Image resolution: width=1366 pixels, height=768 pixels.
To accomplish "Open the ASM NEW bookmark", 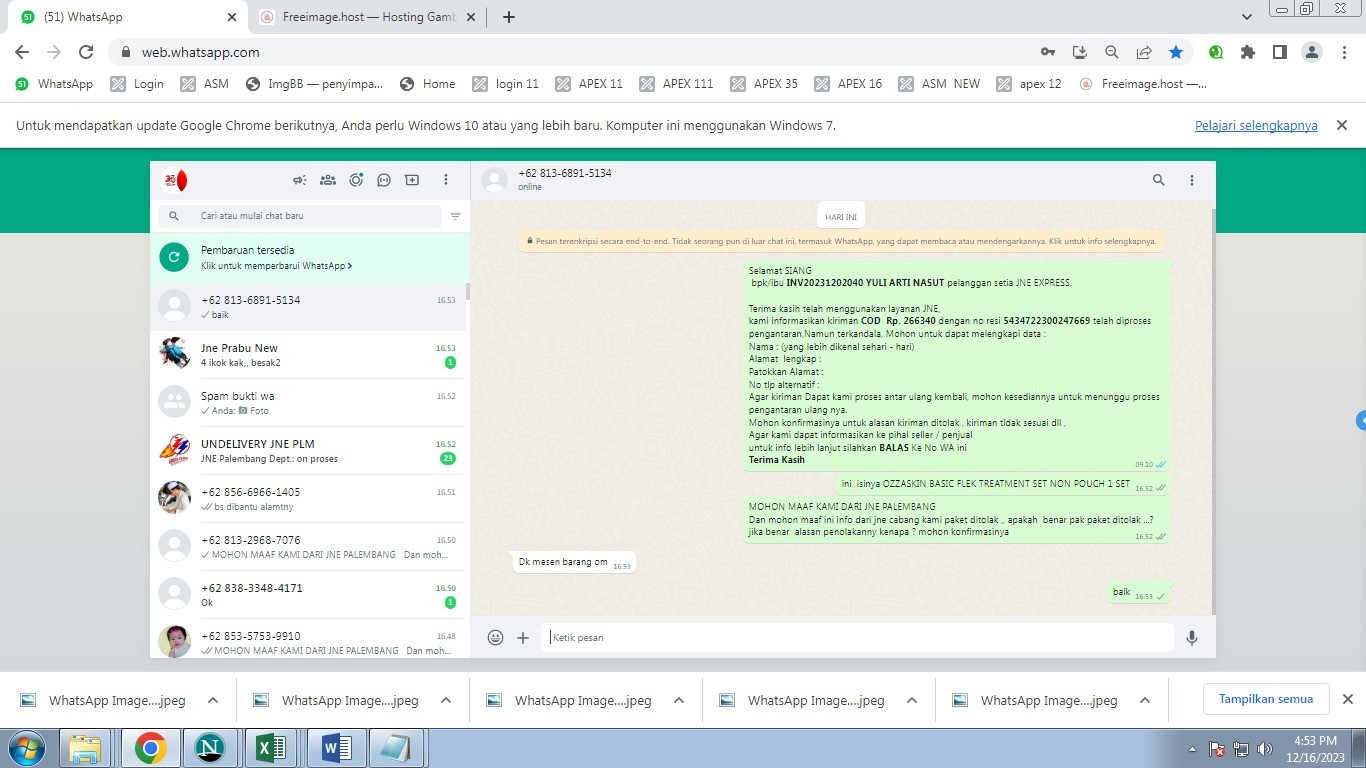I will [939, 84].
